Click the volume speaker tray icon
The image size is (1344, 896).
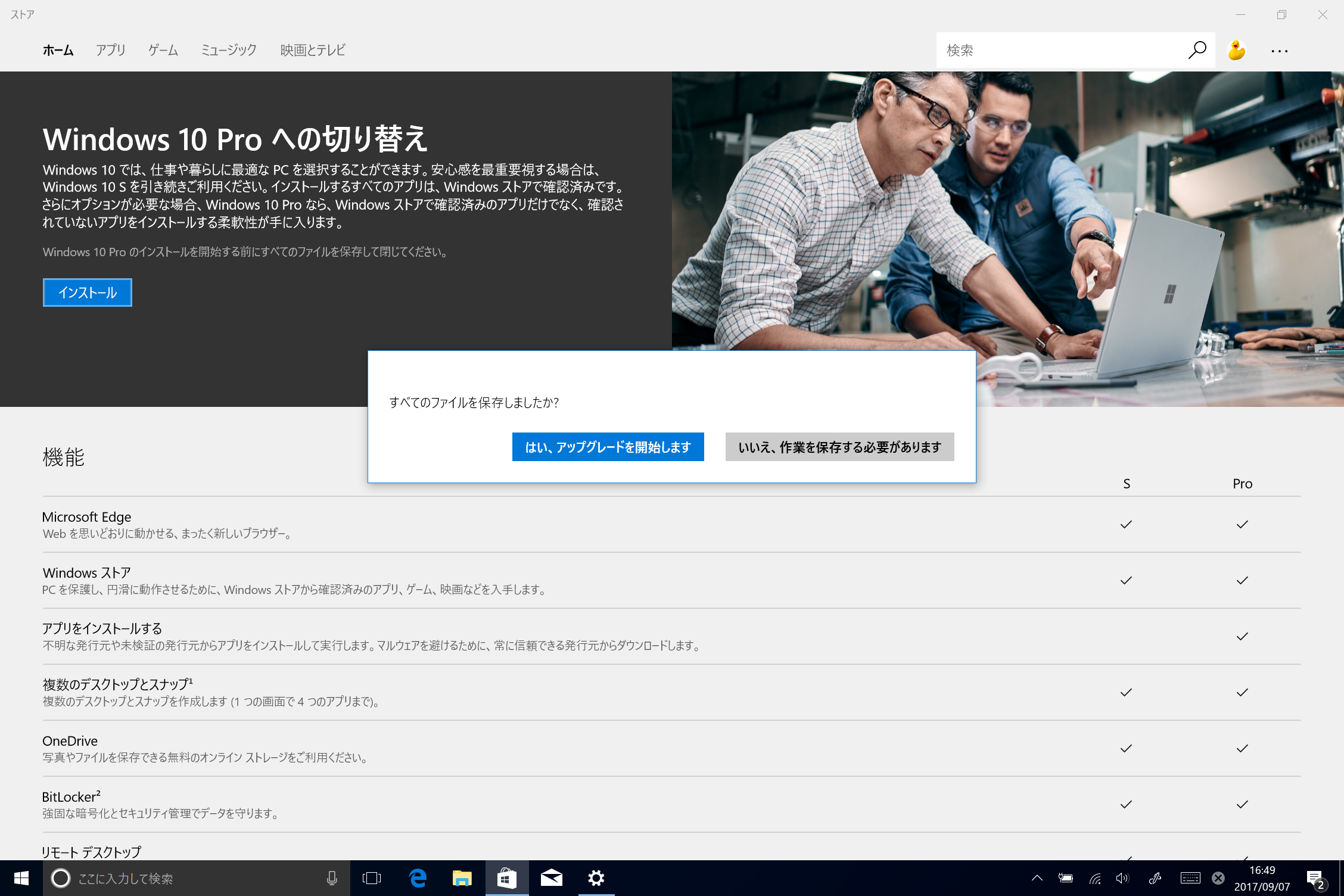[1122, 878]
